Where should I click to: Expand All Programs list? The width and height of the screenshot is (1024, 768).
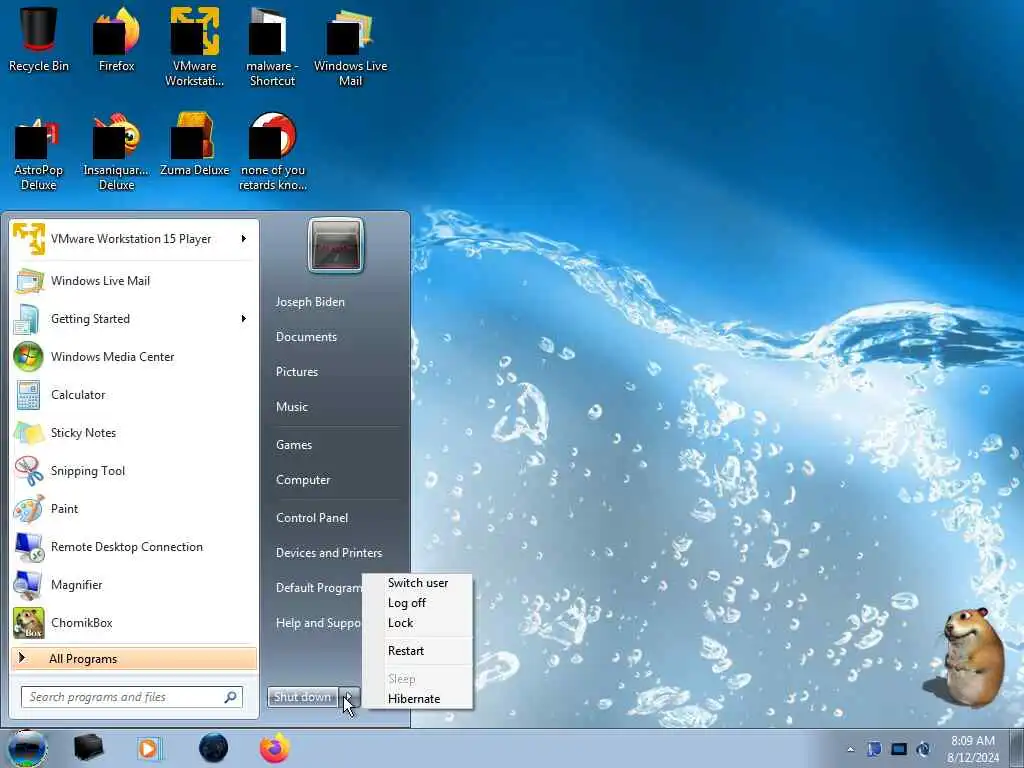pos(134,658)
